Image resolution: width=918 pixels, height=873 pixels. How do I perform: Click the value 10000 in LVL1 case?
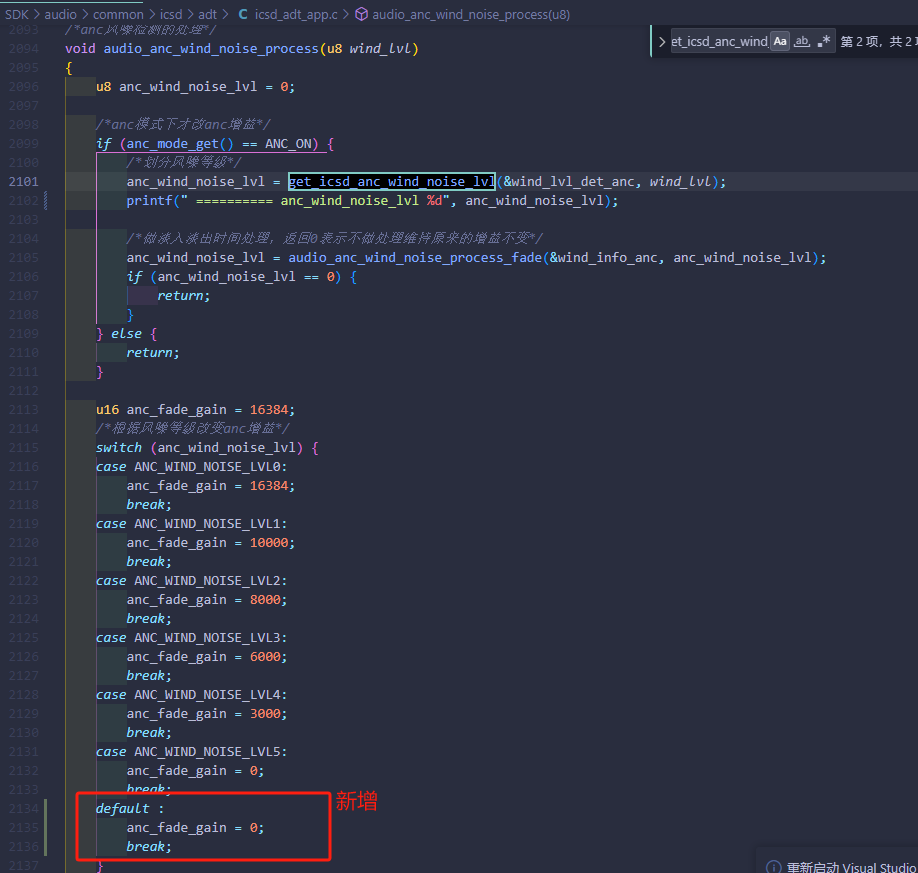coord(269,543)
